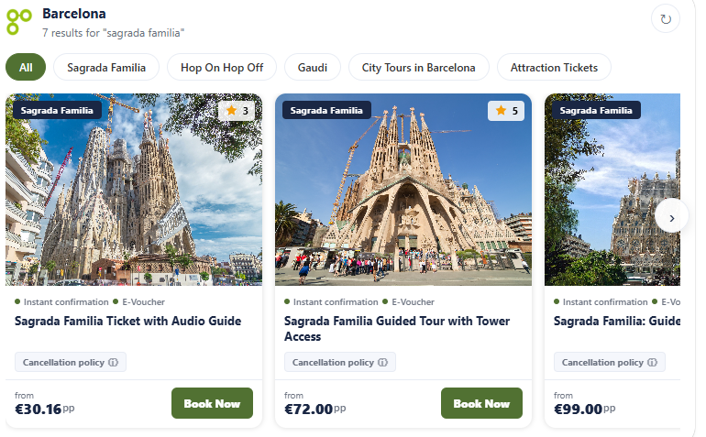Open Guided Tour with Tower Access title
This screenshot has height=437, width=706.
tap(397, 329)
